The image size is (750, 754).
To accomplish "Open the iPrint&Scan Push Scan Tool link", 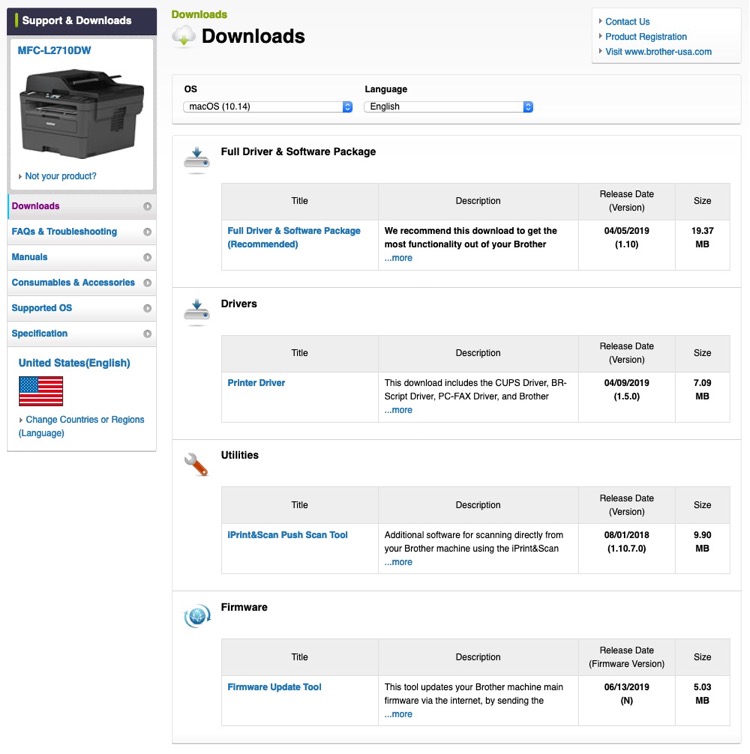I will (288, 535).
